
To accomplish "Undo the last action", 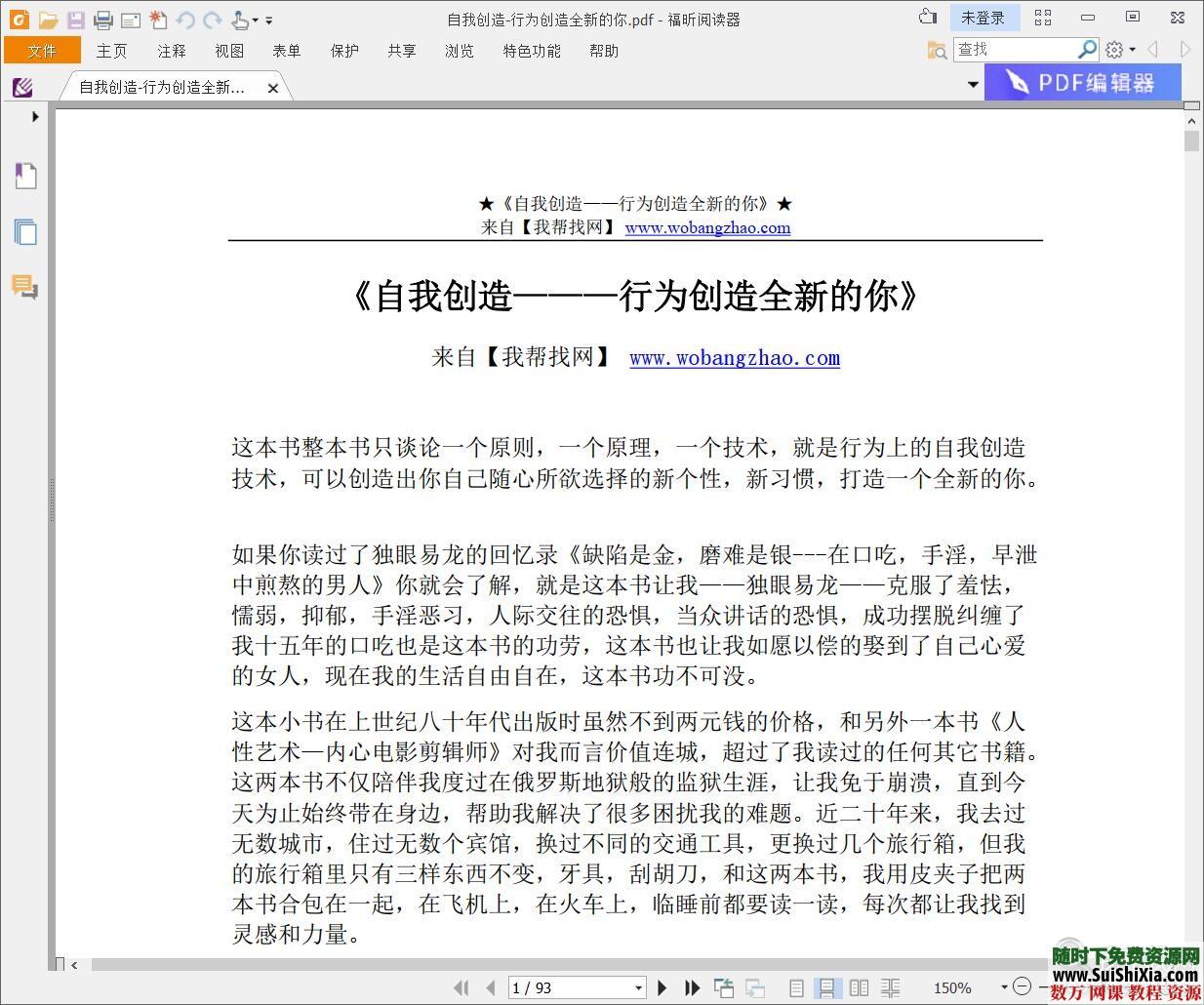I will (185, 18).
